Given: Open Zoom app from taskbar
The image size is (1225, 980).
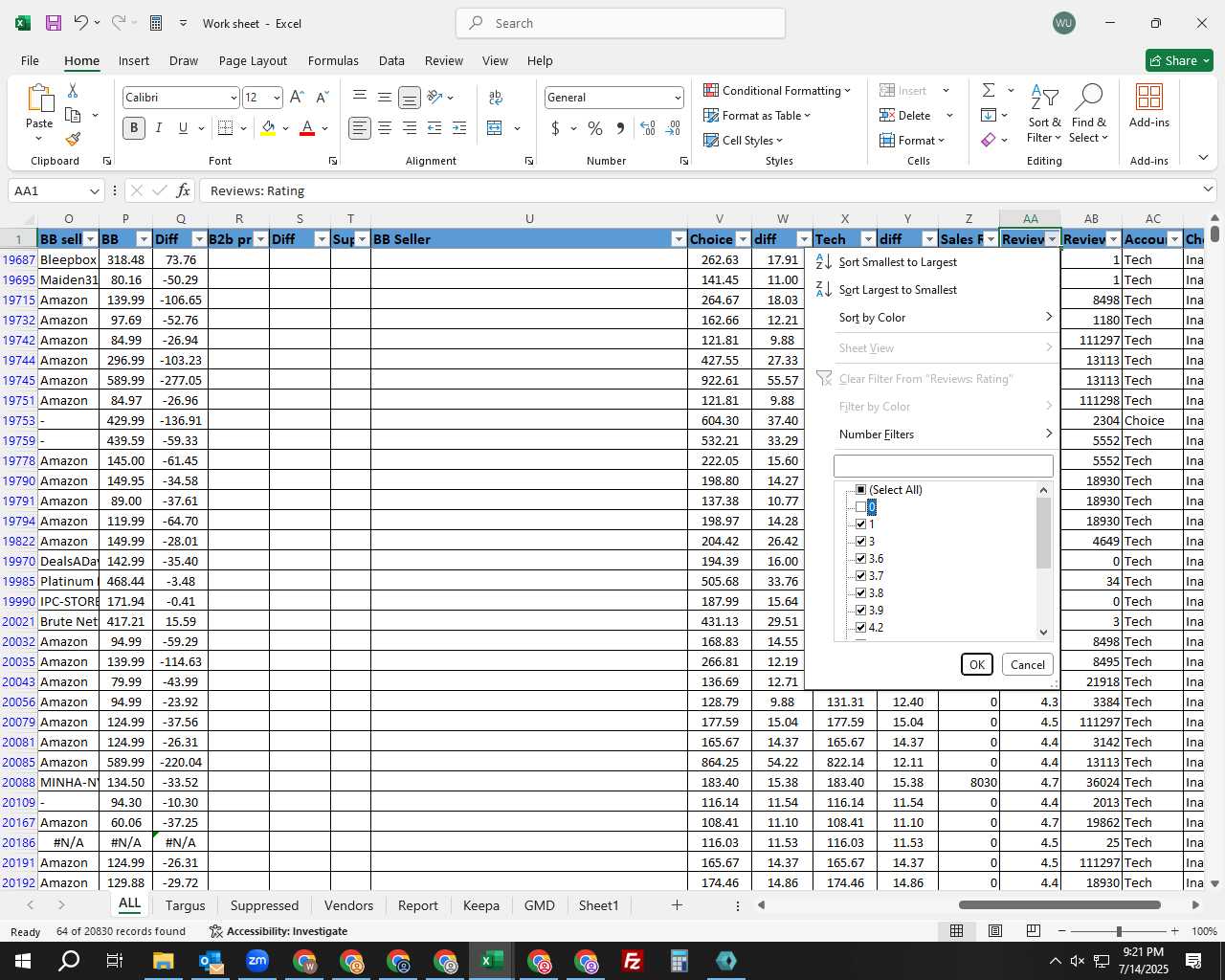Looking at the screenshot, I should [x=256, y=961].
